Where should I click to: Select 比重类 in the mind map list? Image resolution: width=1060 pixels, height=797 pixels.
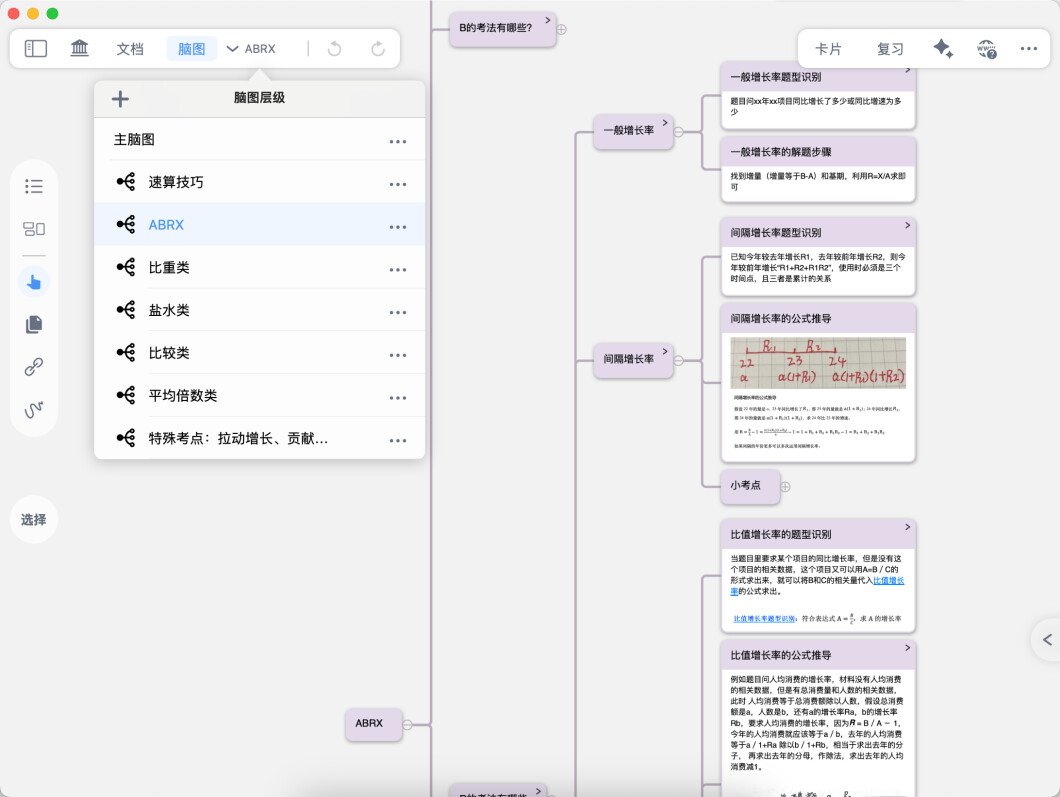click(x=169, y=268)
